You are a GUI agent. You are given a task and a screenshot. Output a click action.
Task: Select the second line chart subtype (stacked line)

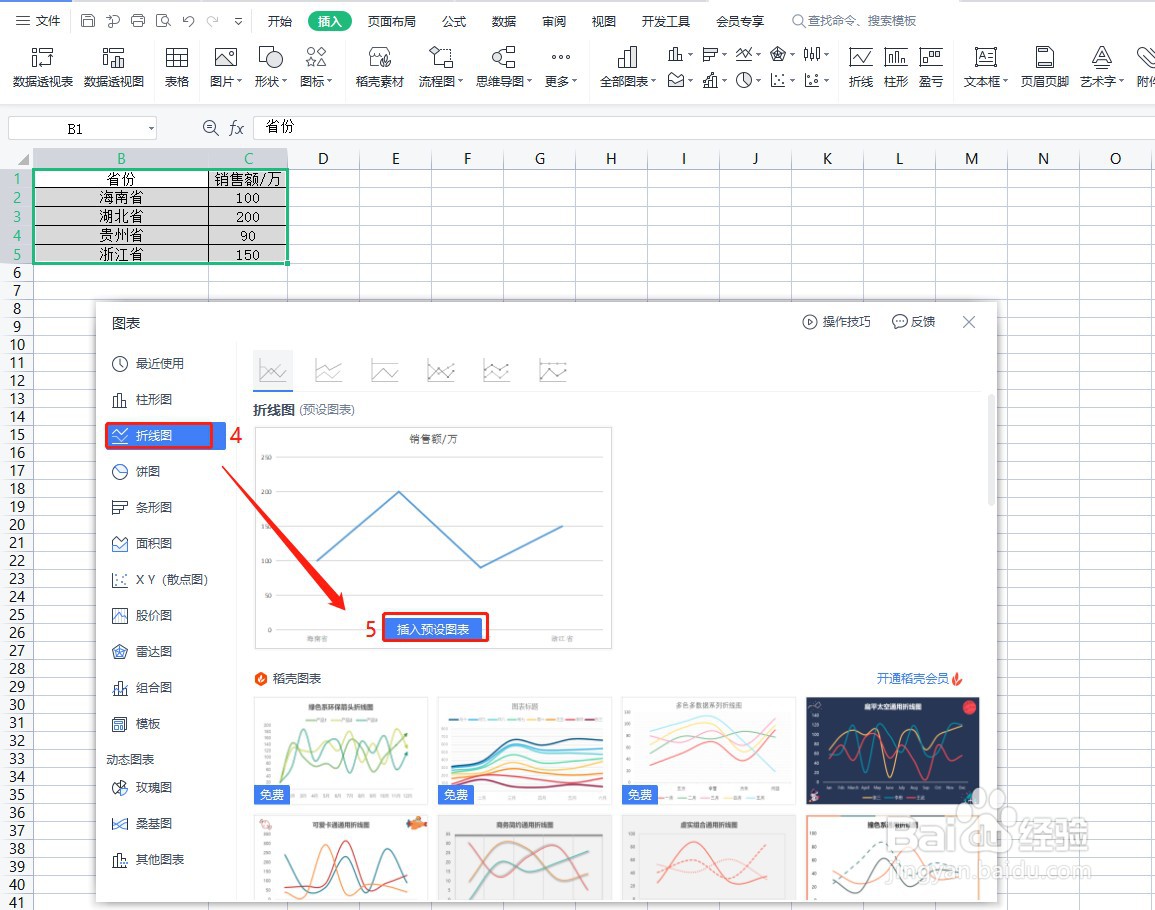pos(329,371)
